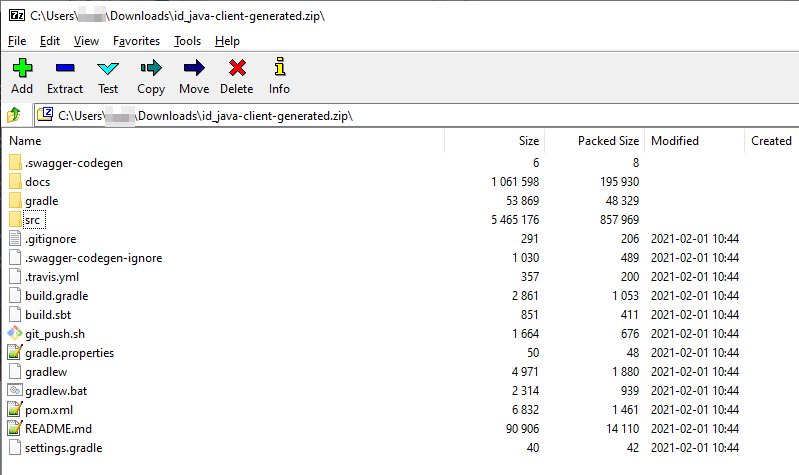Select the README.md file
This screenshot has width=799, height=475.
click(x=58, y=429)
